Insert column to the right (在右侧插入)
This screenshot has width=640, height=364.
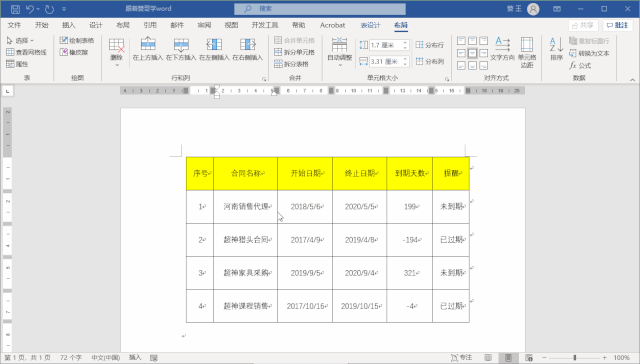tap(247, 49)
